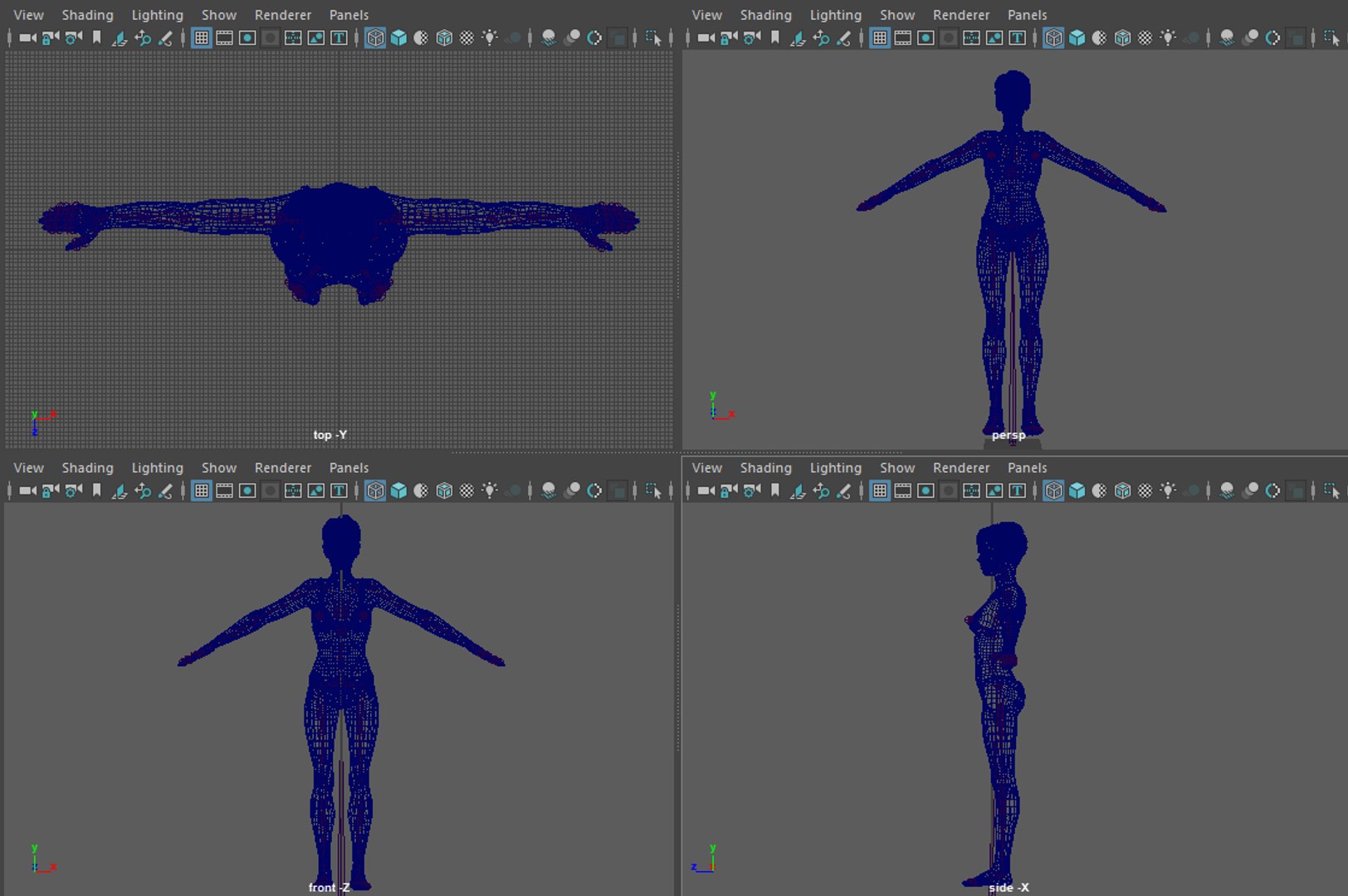This screenshot has width=1348, height=896.
Task: Enable Wireframe mode in top view panel
Action: point(375,38)
